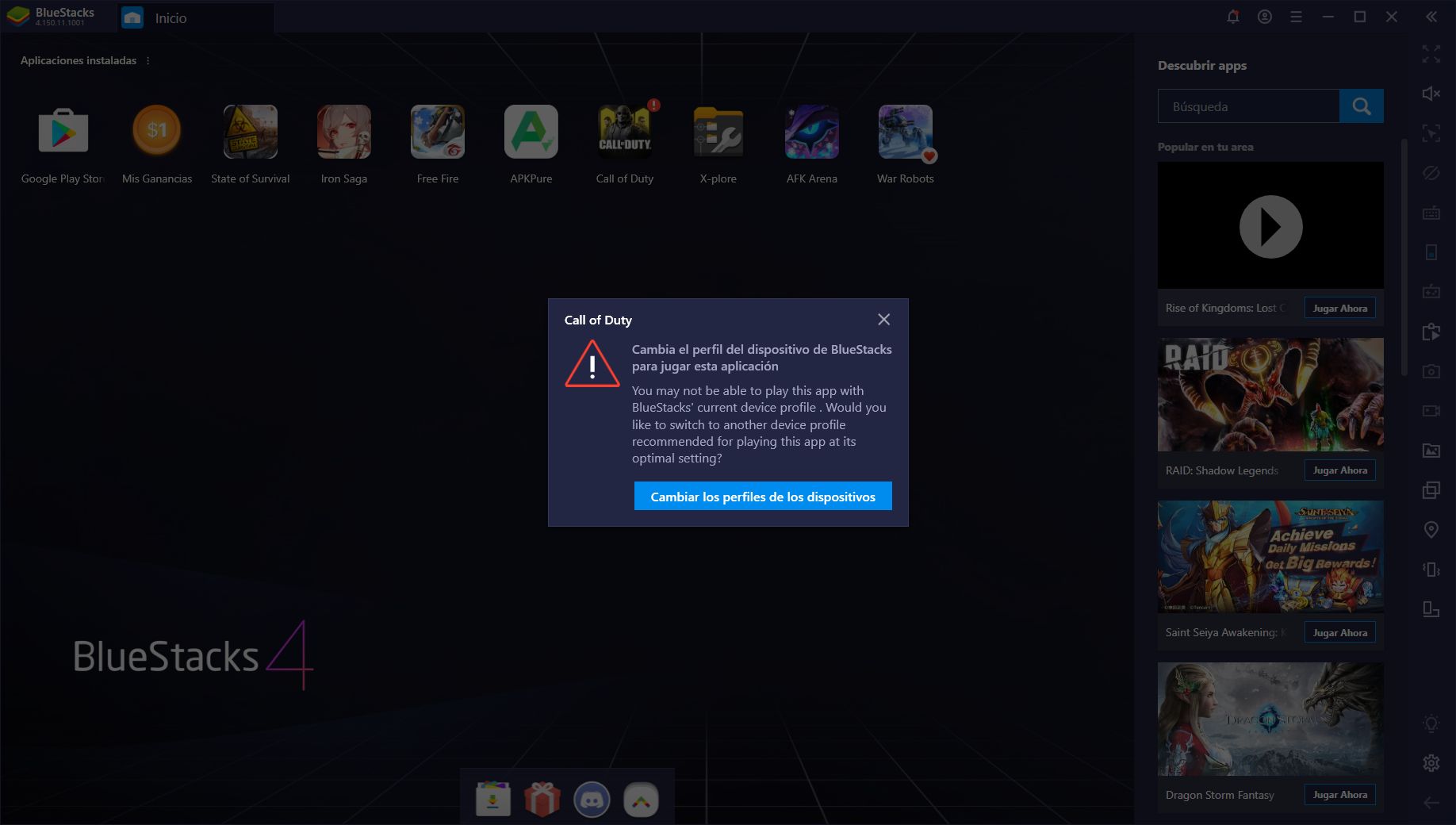Open the settings gear in sidebar

coord(1431,763)
